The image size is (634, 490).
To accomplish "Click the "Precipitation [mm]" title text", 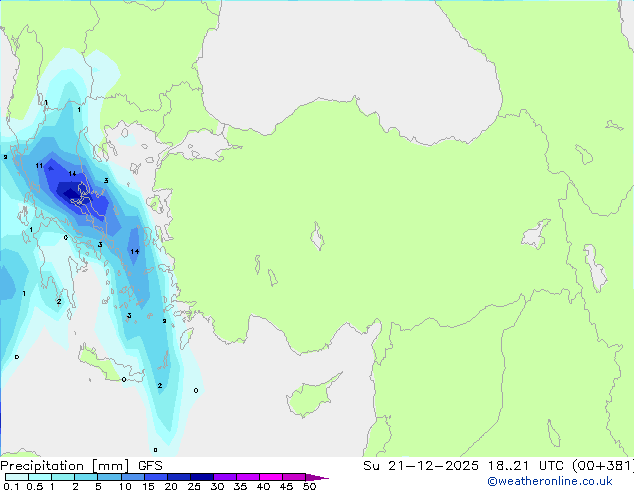I will coord(64,466).
